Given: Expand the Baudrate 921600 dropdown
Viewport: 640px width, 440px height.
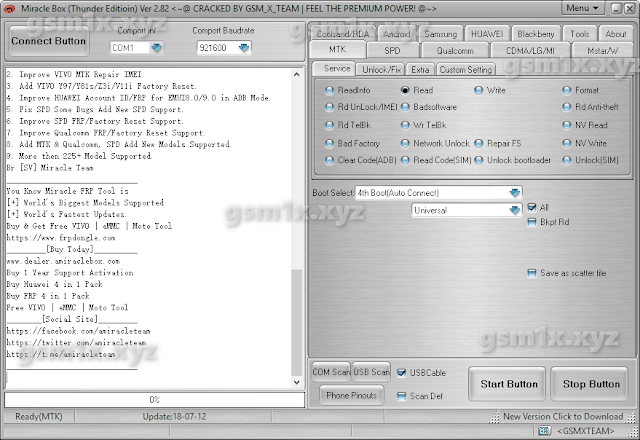Looking at the screenshot, I should (x=244, y=48).
